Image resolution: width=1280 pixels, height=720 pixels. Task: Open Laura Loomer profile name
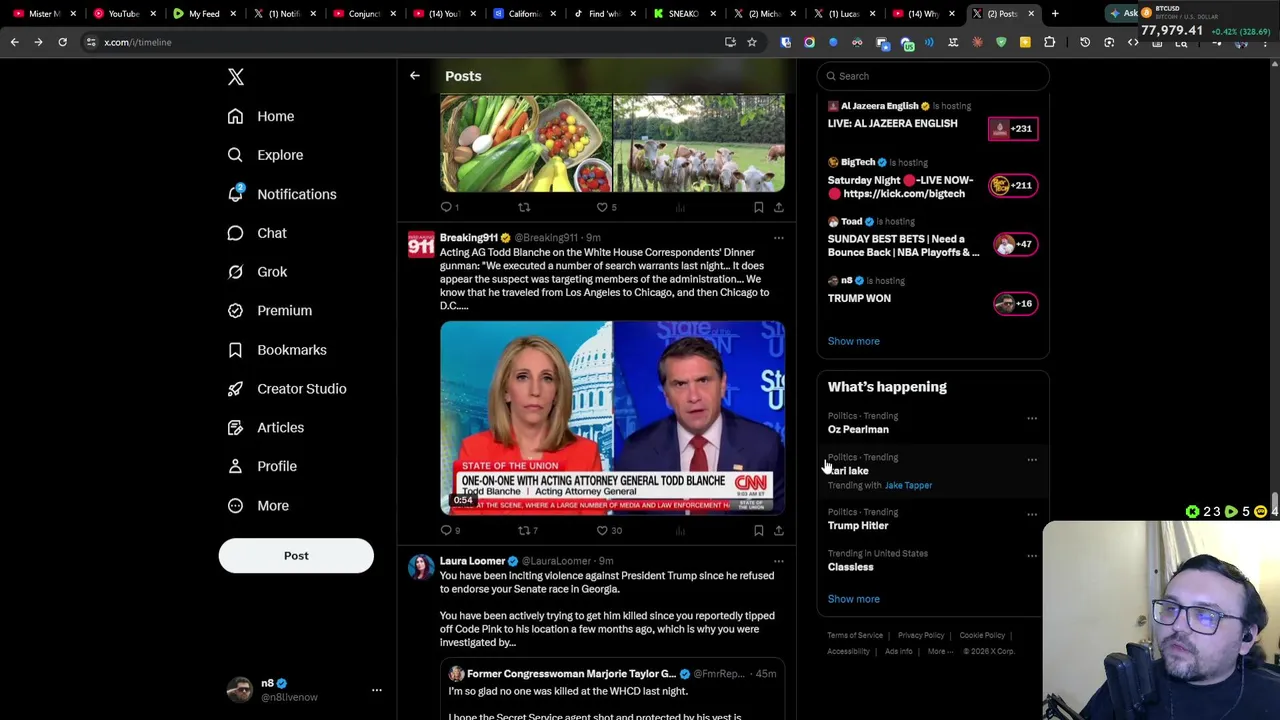pos(472,561)
